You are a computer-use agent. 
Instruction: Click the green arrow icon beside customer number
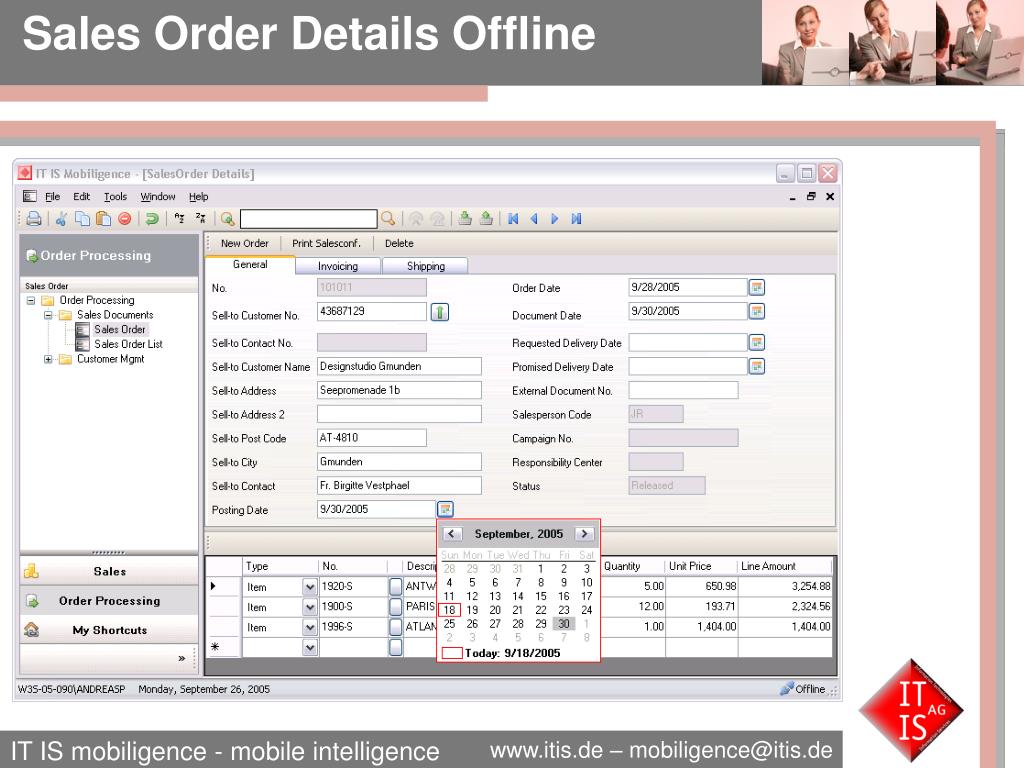pos(440,312)
